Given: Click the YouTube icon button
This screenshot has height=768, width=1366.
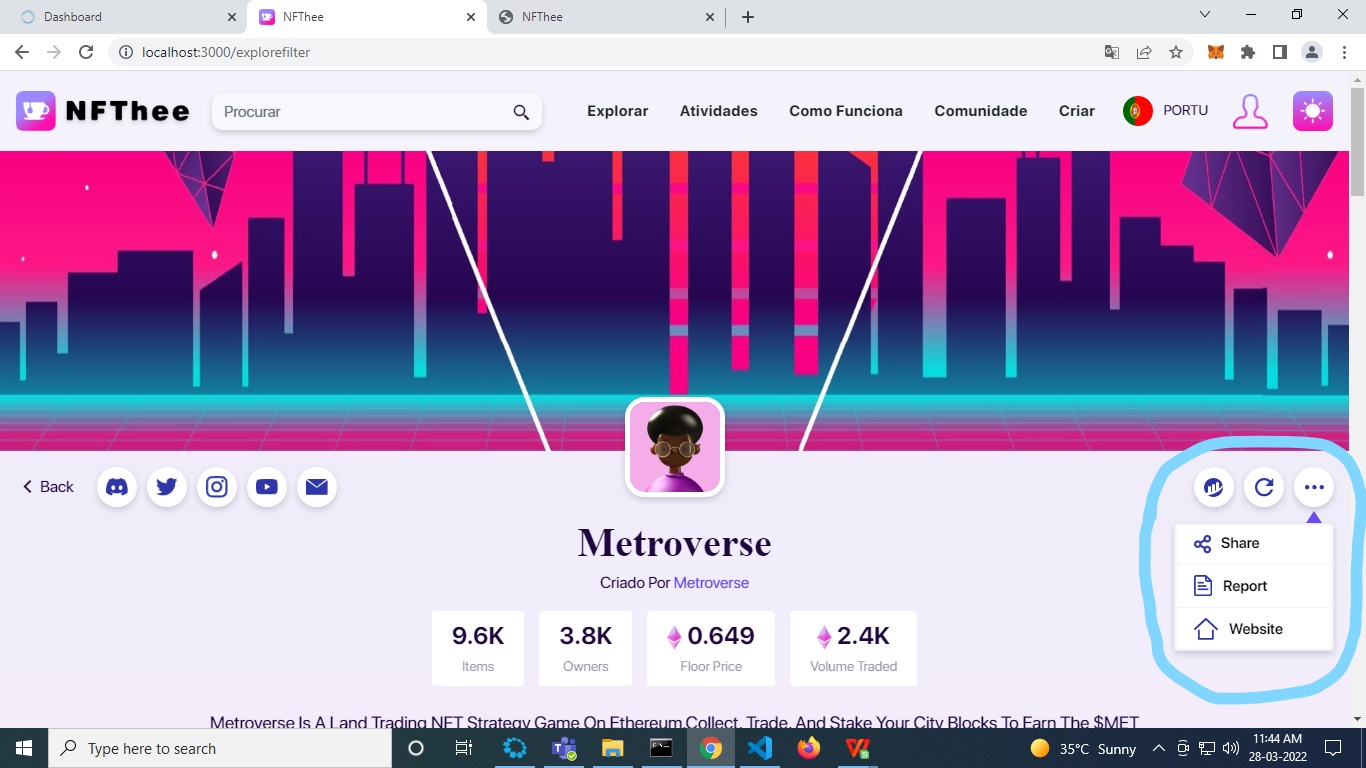Looking at the screenshot, I should [267, 487].
